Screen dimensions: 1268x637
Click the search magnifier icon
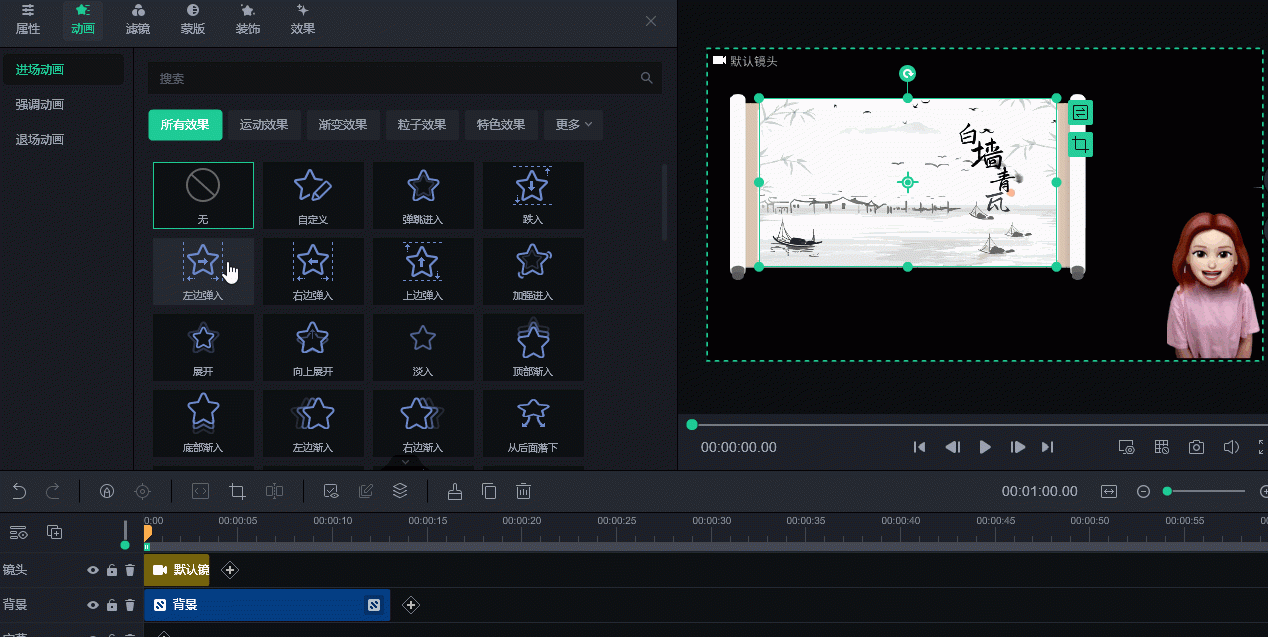click(x=647, y=78)
